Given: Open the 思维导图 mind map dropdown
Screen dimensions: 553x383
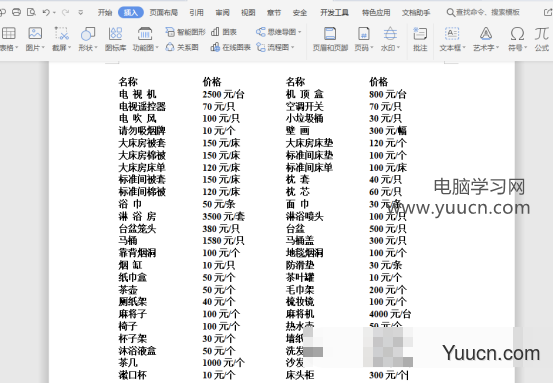Looking at the screenshot, I should click(279, 32).
